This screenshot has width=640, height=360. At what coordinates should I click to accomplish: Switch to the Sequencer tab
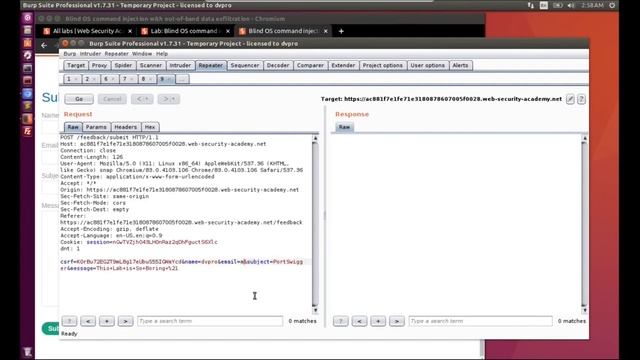pos(245,65)
